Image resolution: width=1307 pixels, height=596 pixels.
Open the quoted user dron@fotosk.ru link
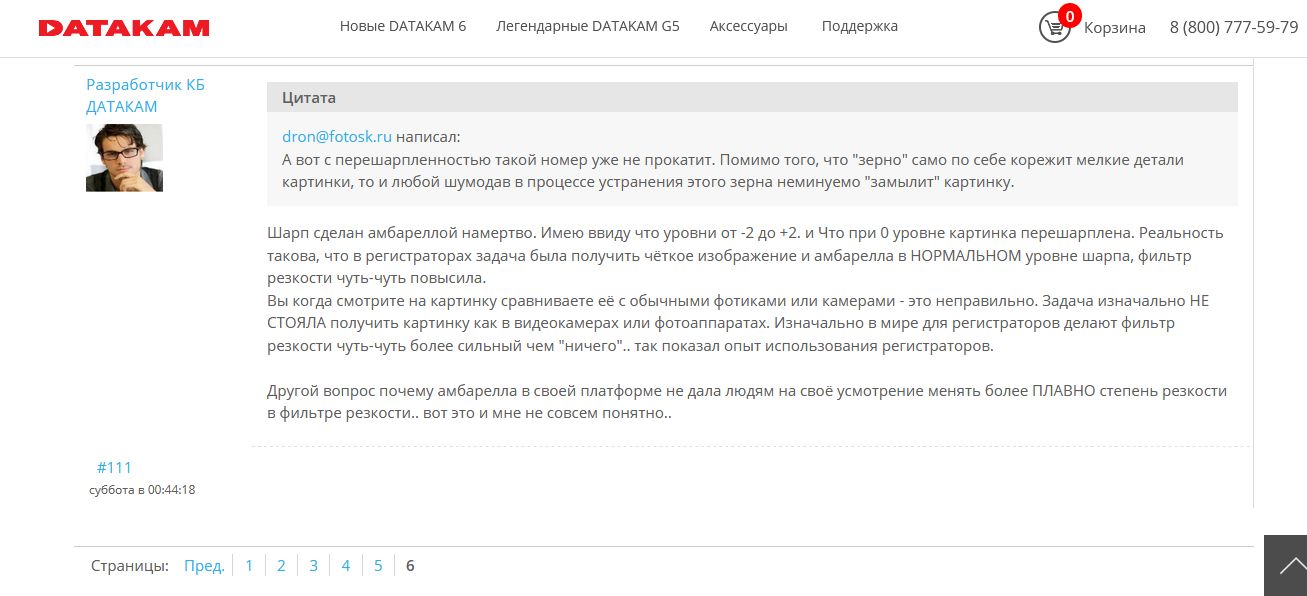coord(336,137)
